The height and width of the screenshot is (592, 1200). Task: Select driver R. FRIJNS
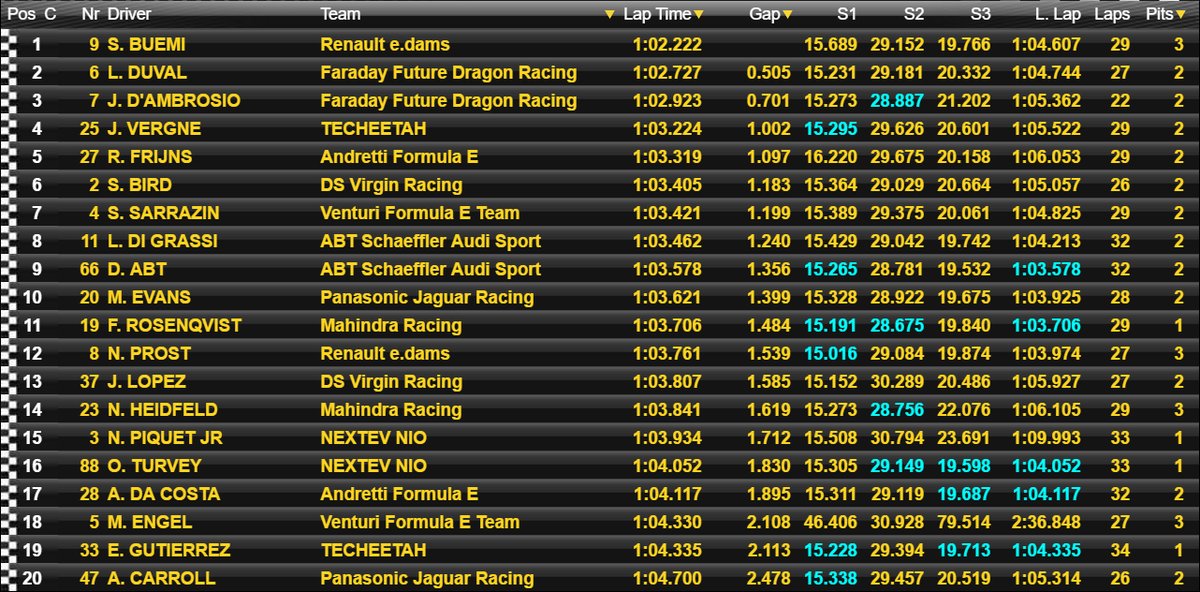151,157
